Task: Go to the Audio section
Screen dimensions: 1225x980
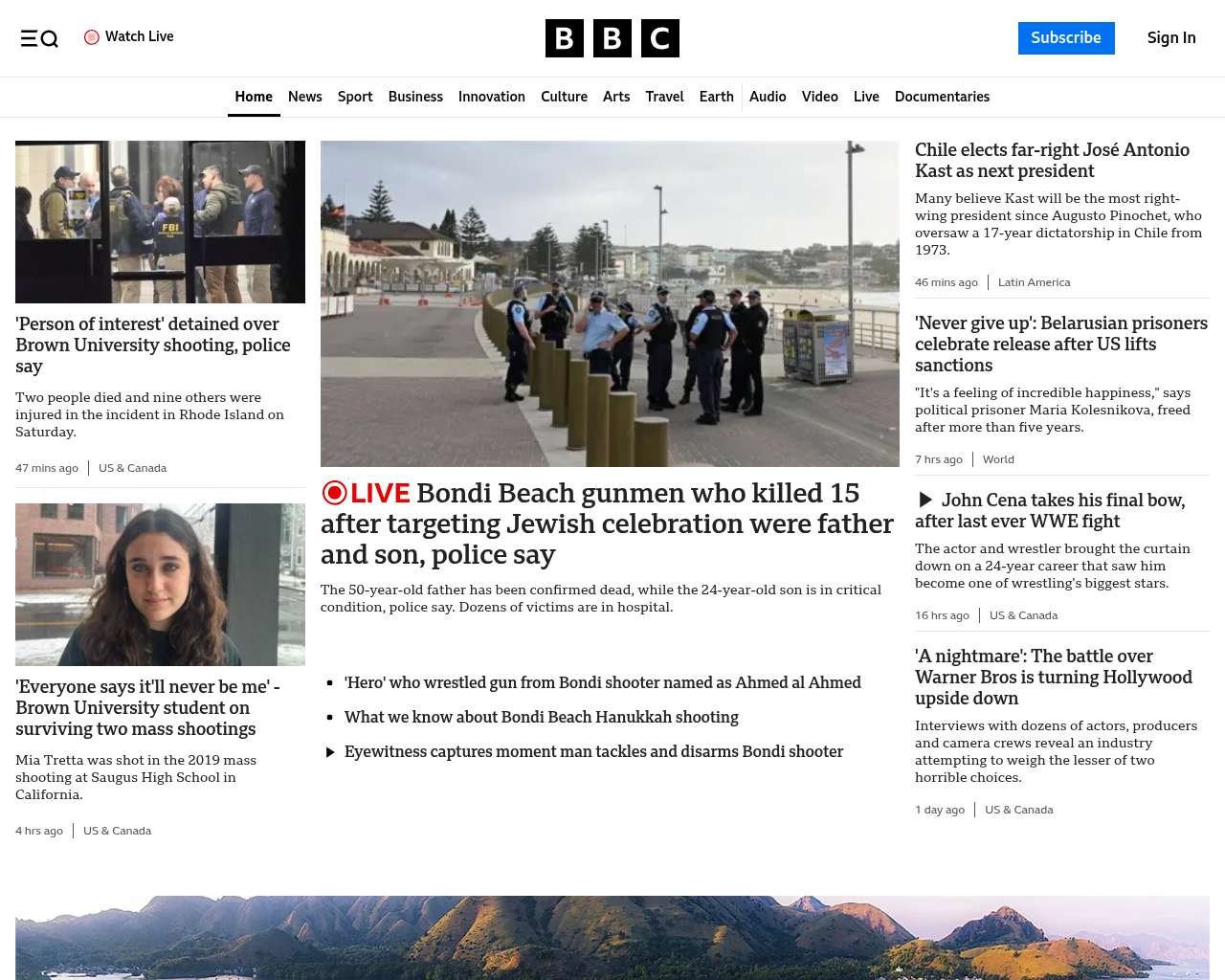Action: (x=768, y=97)
